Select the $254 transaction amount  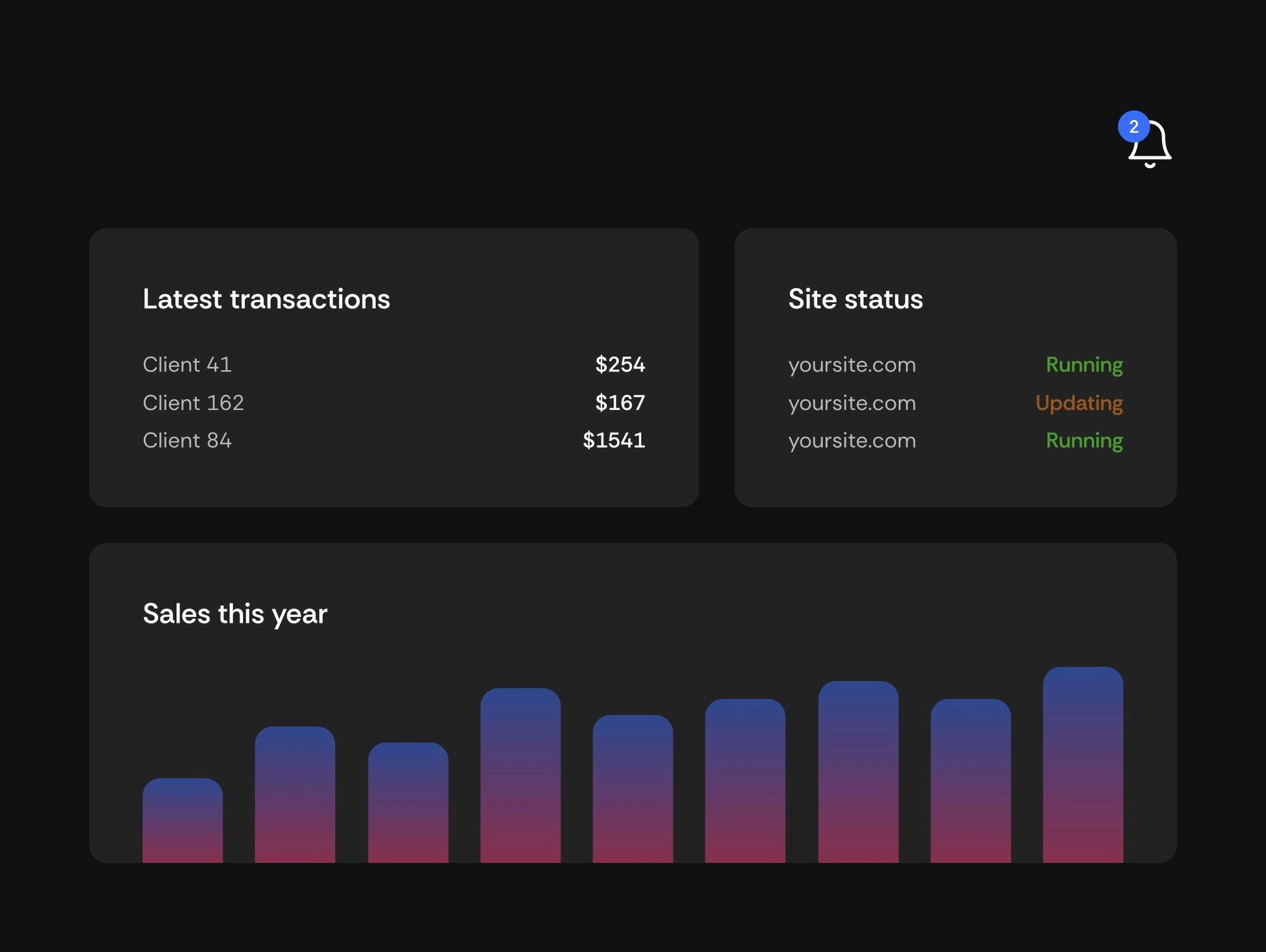click(x=619, y=365)
